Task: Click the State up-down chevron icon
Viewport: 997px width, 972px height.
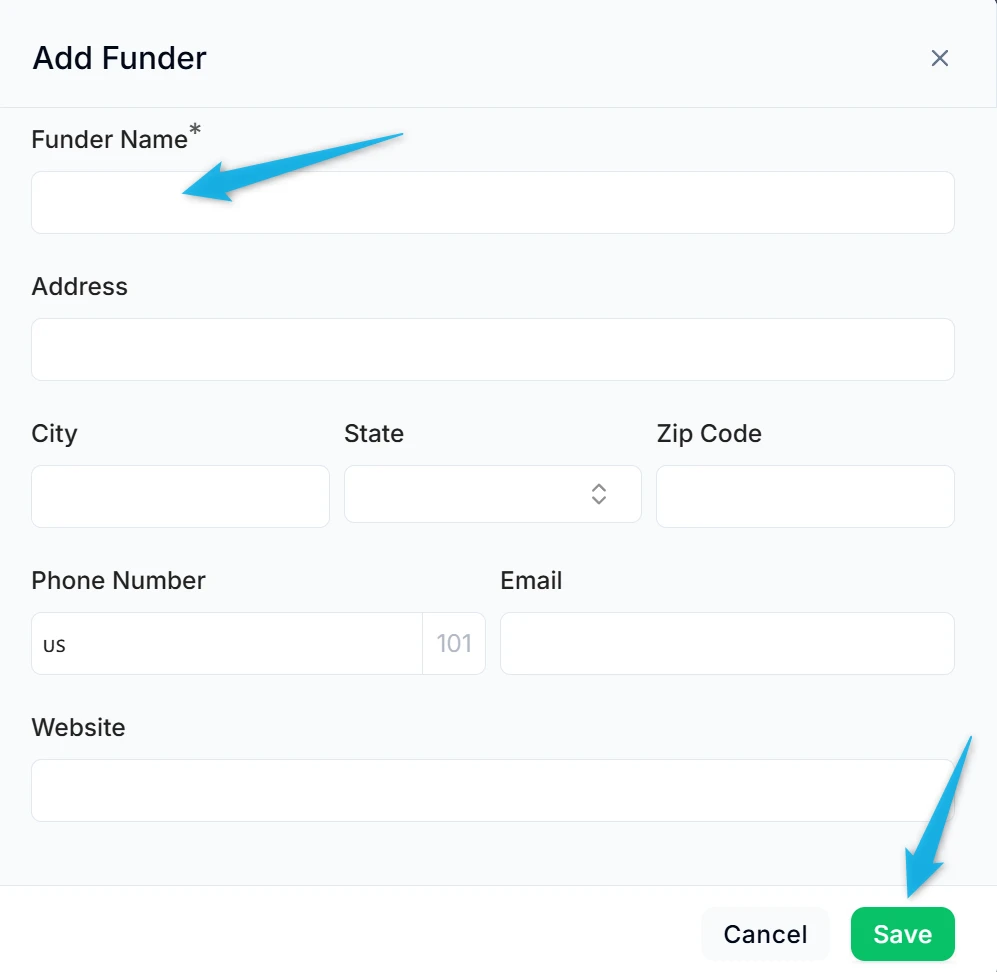Action: 598,494
